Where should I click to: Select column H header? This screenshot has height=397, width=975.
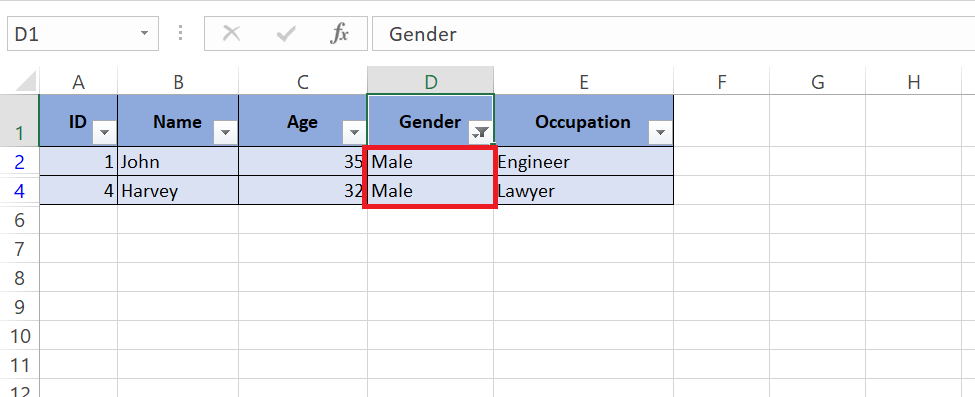pyautogui.click(x=913, y=82)
